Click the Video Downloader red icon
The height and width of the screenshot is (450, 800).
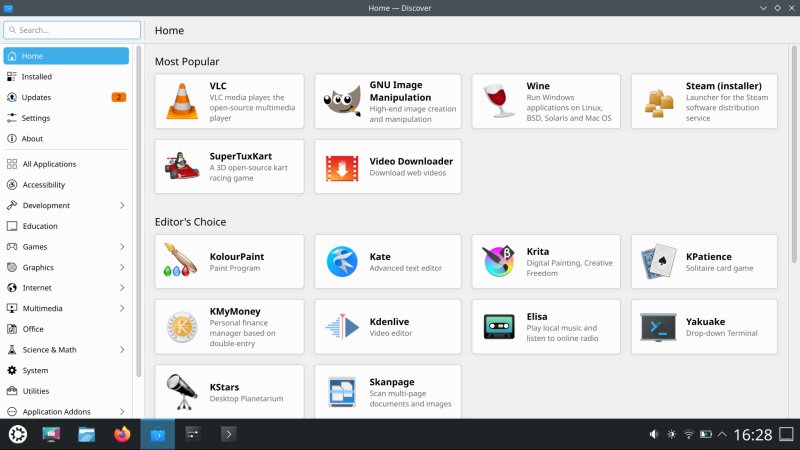(342, 168)
